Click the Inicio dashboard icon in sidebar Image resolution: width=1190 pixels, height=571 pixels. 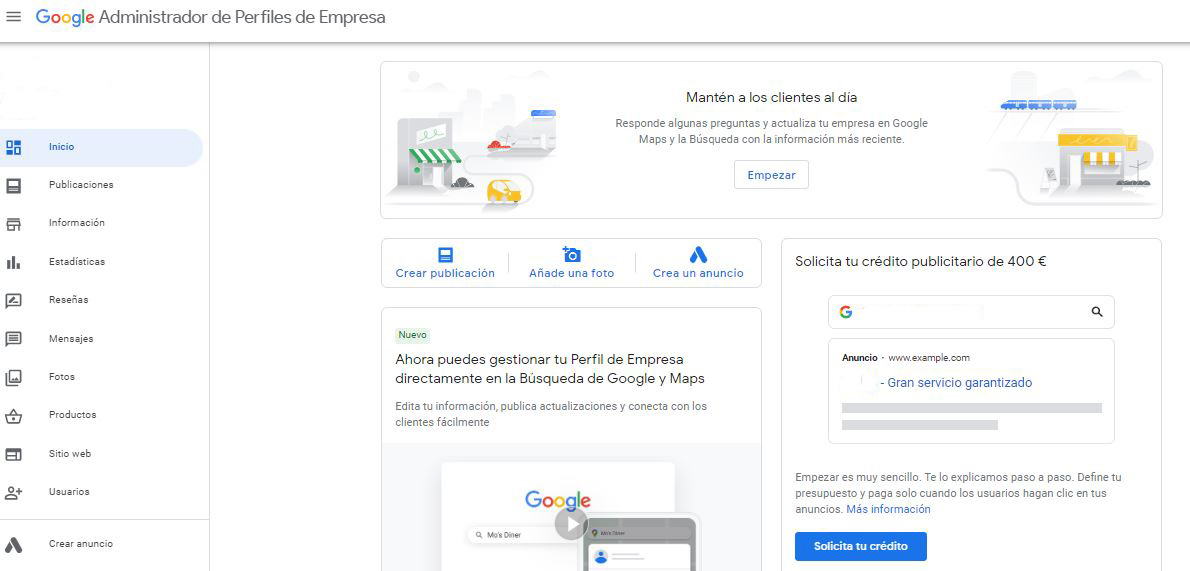(x=14, y=147)
